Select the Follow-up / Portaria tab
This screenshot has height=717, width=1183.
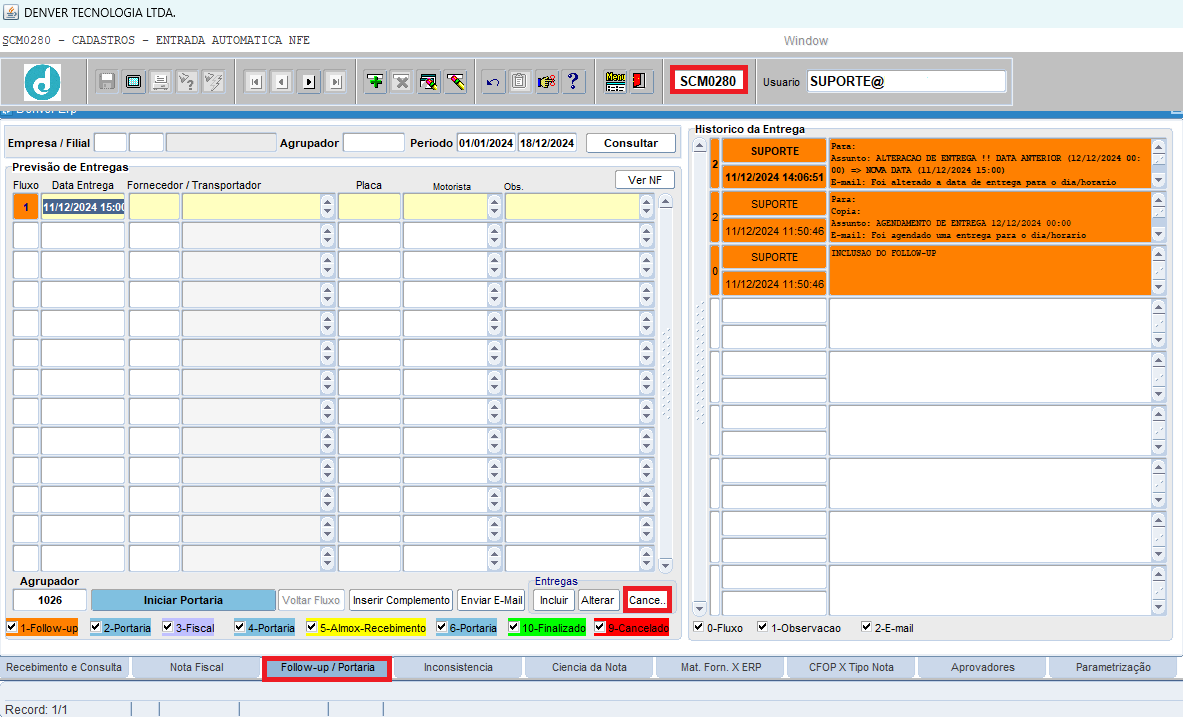(327, 668)
